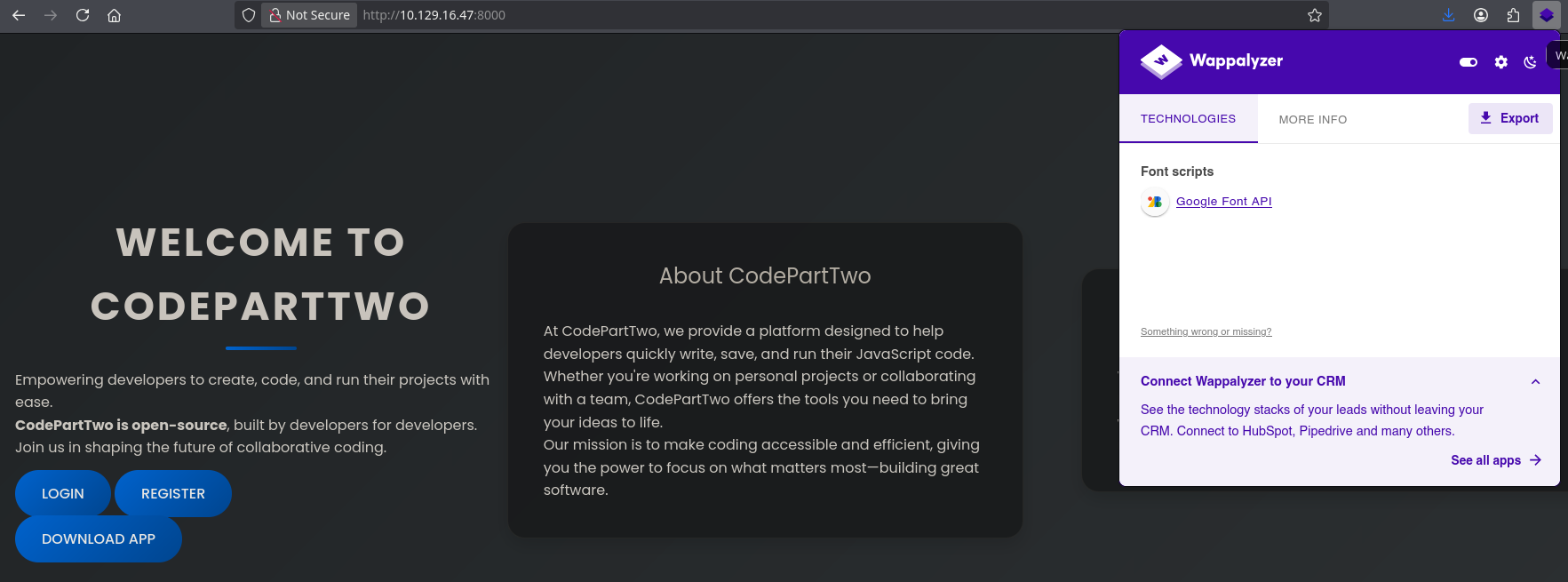This screenshot has height=582, width=1568.
Task: Open the Firefox account profile icon
Action: (1481, 15)
